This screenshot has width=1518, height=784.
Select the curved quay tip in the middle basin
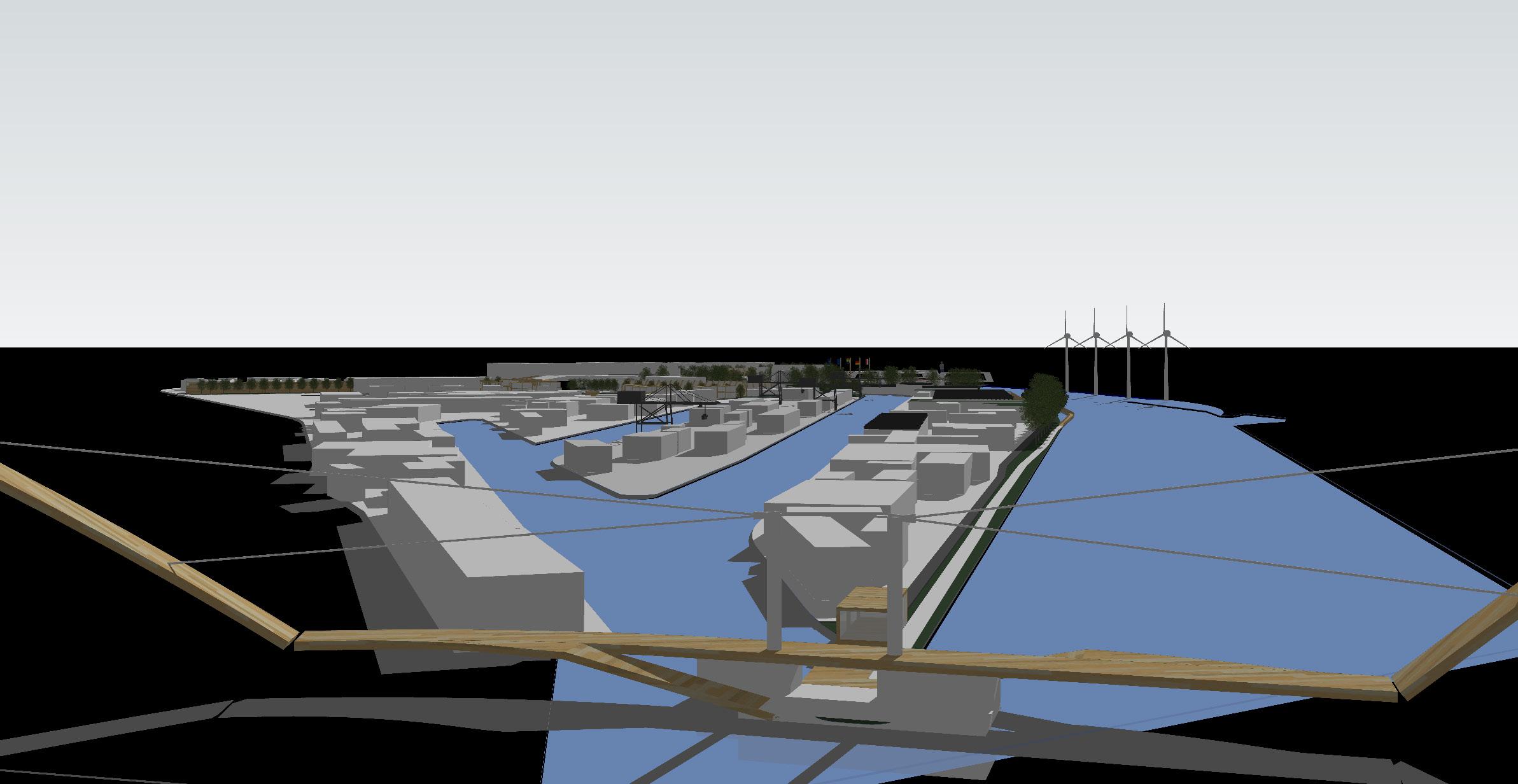coord(611,480)
